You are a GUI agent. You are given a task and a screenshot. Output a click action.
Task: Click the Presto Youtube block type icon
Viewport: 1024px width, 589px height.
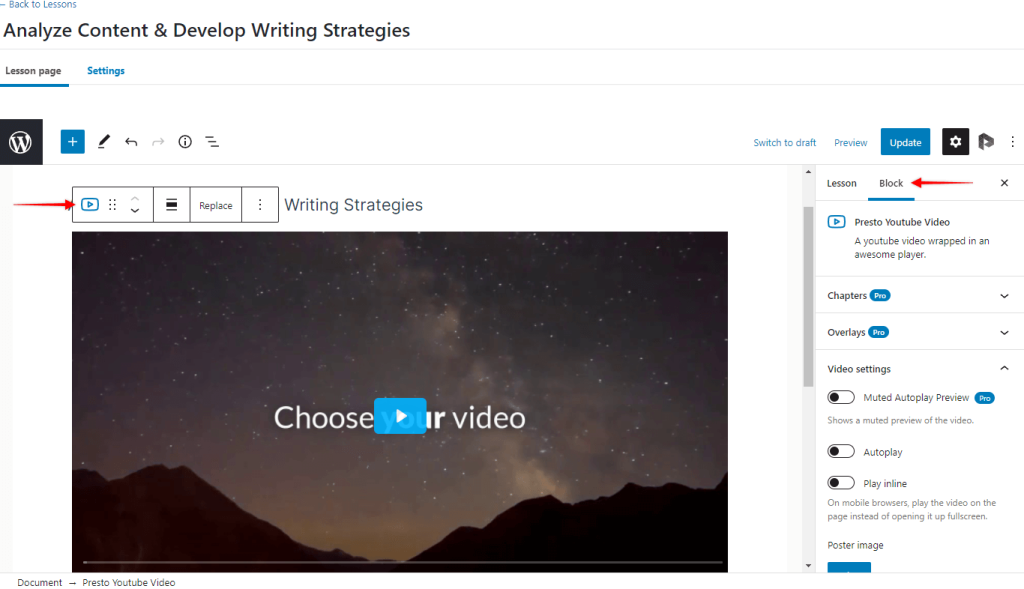(x=90, y=205)
